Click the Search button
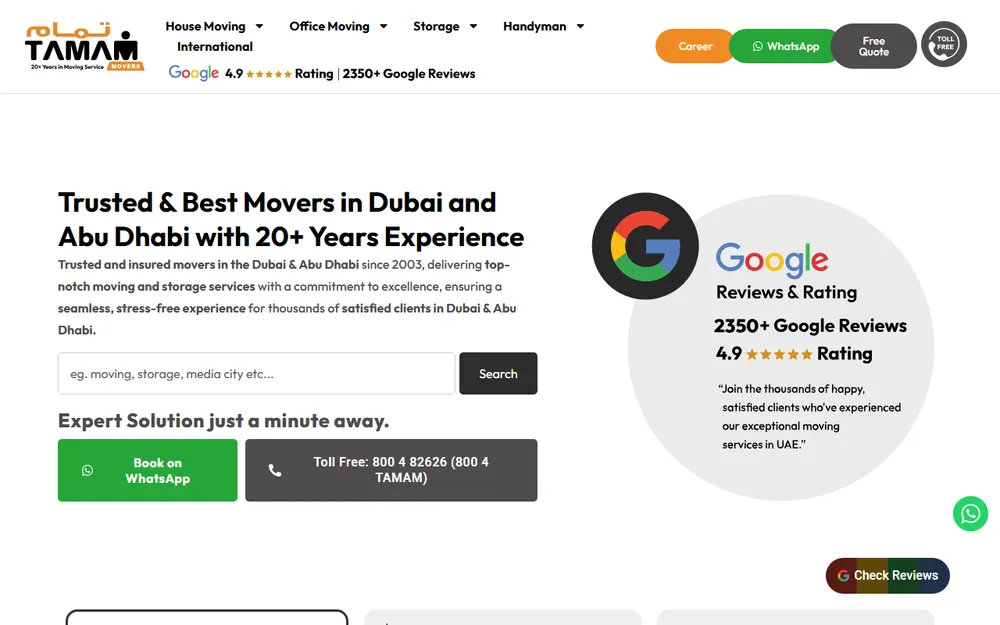Image resolution: width=1000 pixels, height=625 pixels. (498, 374)
